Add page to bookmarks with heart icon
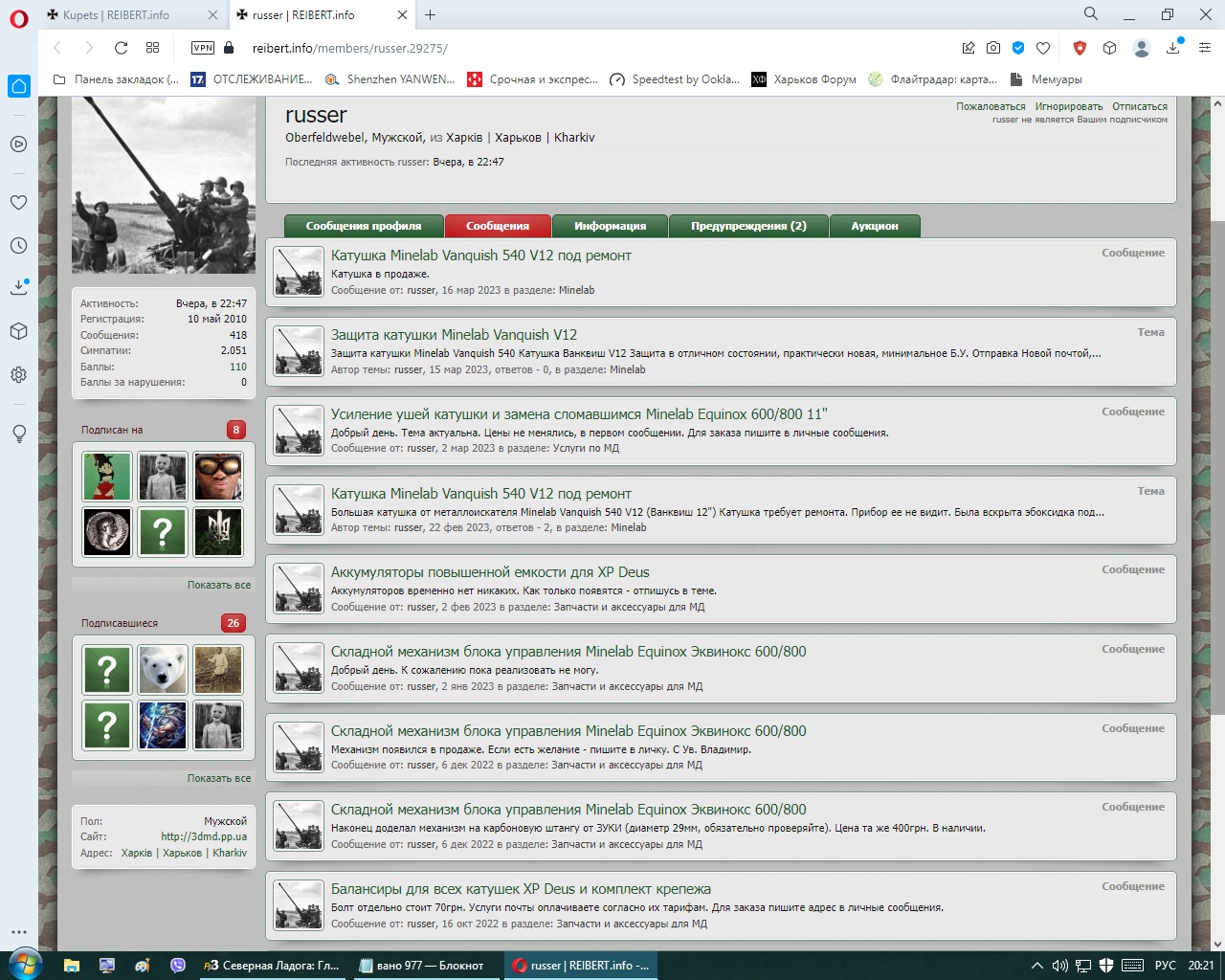The width and height of the screenshot is (1225, 980). (1043, 48)
